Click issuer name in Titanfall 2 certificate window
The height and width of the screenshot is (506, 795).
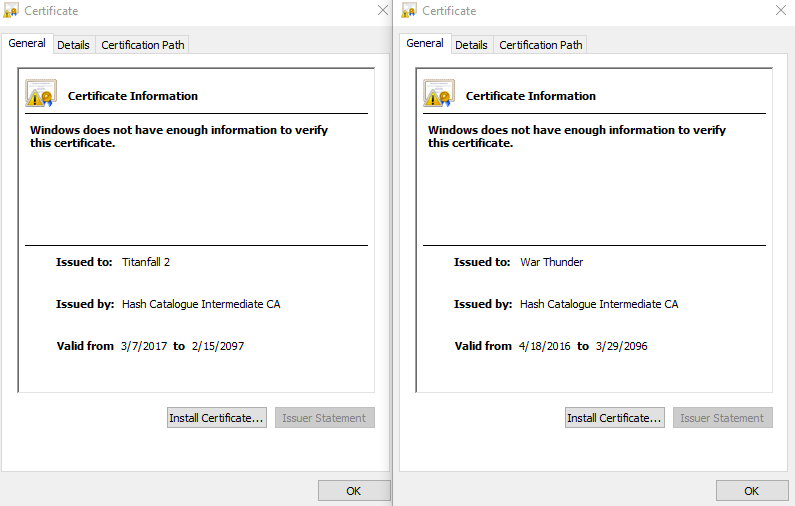pos(201,304)
